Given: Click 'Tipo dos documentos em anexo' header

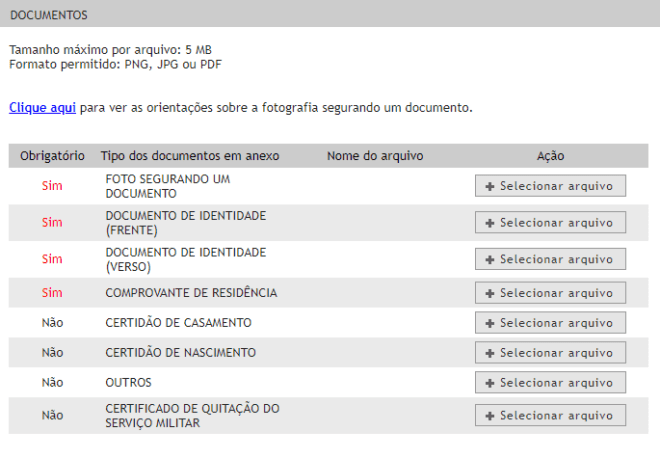Looking at the screenshot, I should click(x=190, y=156).
